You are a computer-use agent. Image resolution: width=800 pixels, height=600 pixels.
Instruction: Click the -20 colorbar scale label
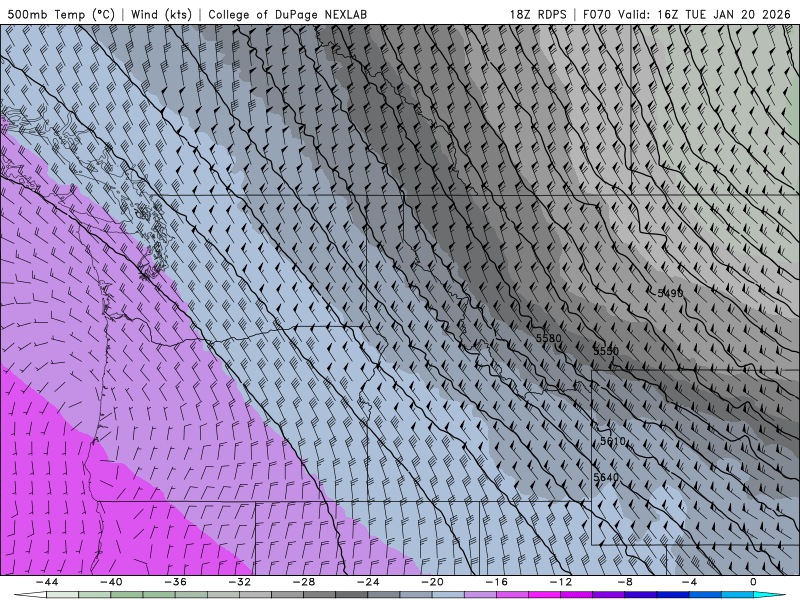(x=433, y=582)
